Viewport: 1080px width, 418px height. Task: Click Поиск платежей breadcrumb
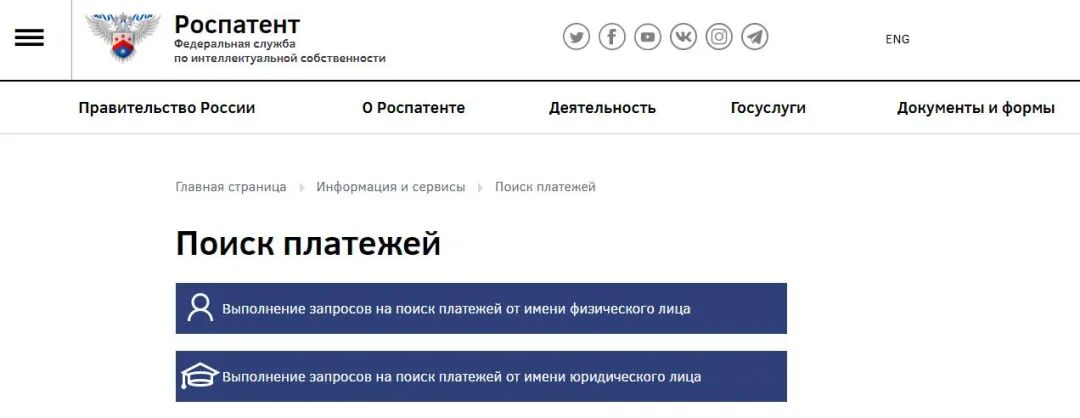pos(545,187)
